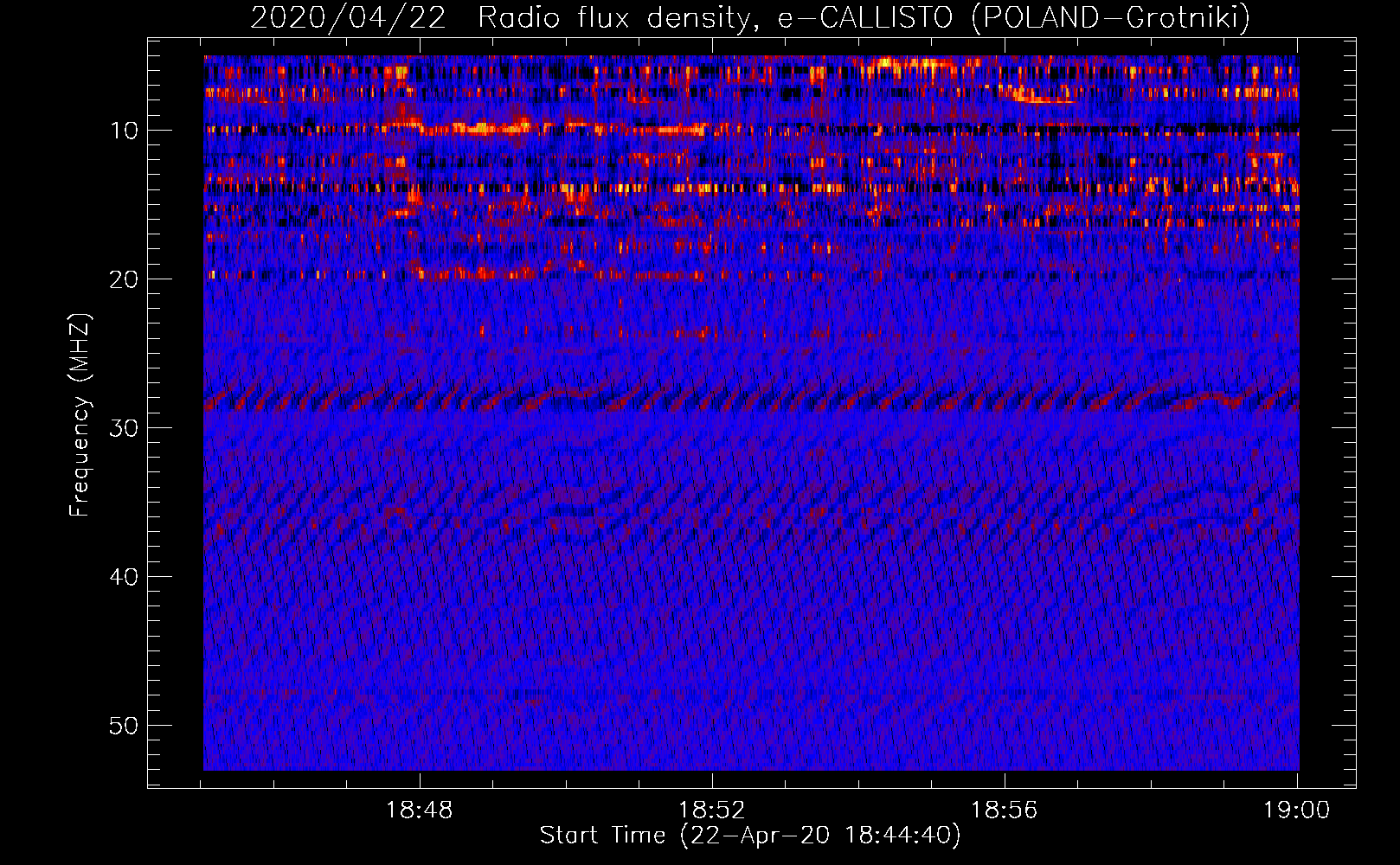
Task: Click the 20 MHz frequency tick label
Action: pyautogui.click(x=125, y=279)
